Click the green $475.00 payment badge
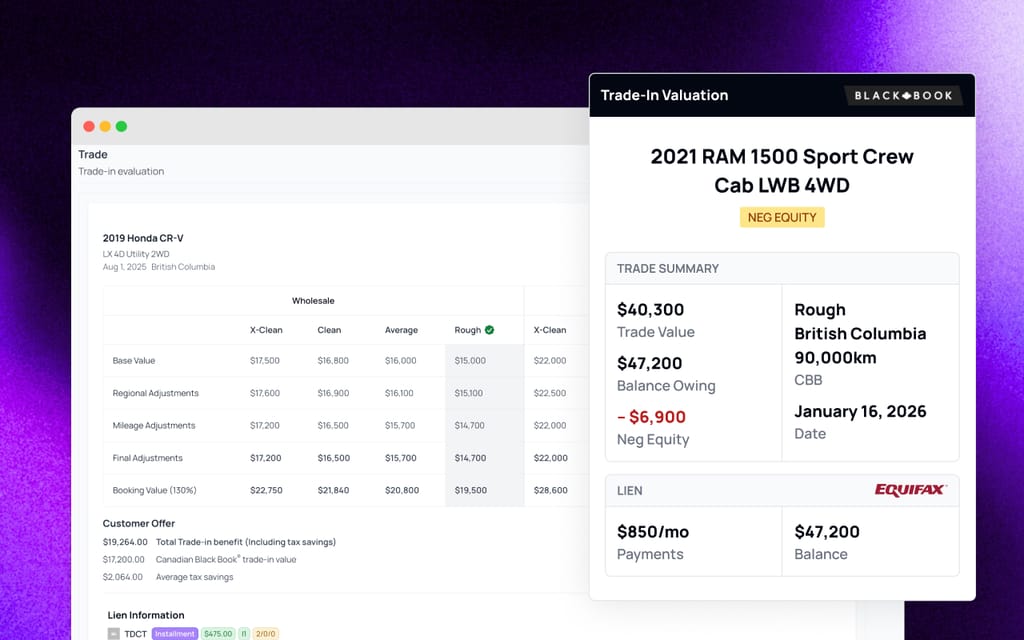This screenshot has height=640, width=1024. click(217, 633)
